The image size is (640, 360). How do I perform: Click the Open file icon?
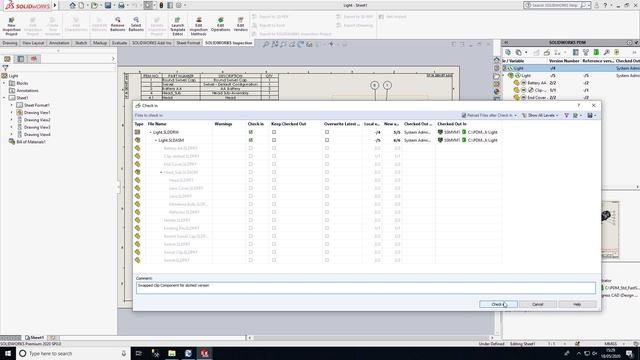(x=94, y=5)
